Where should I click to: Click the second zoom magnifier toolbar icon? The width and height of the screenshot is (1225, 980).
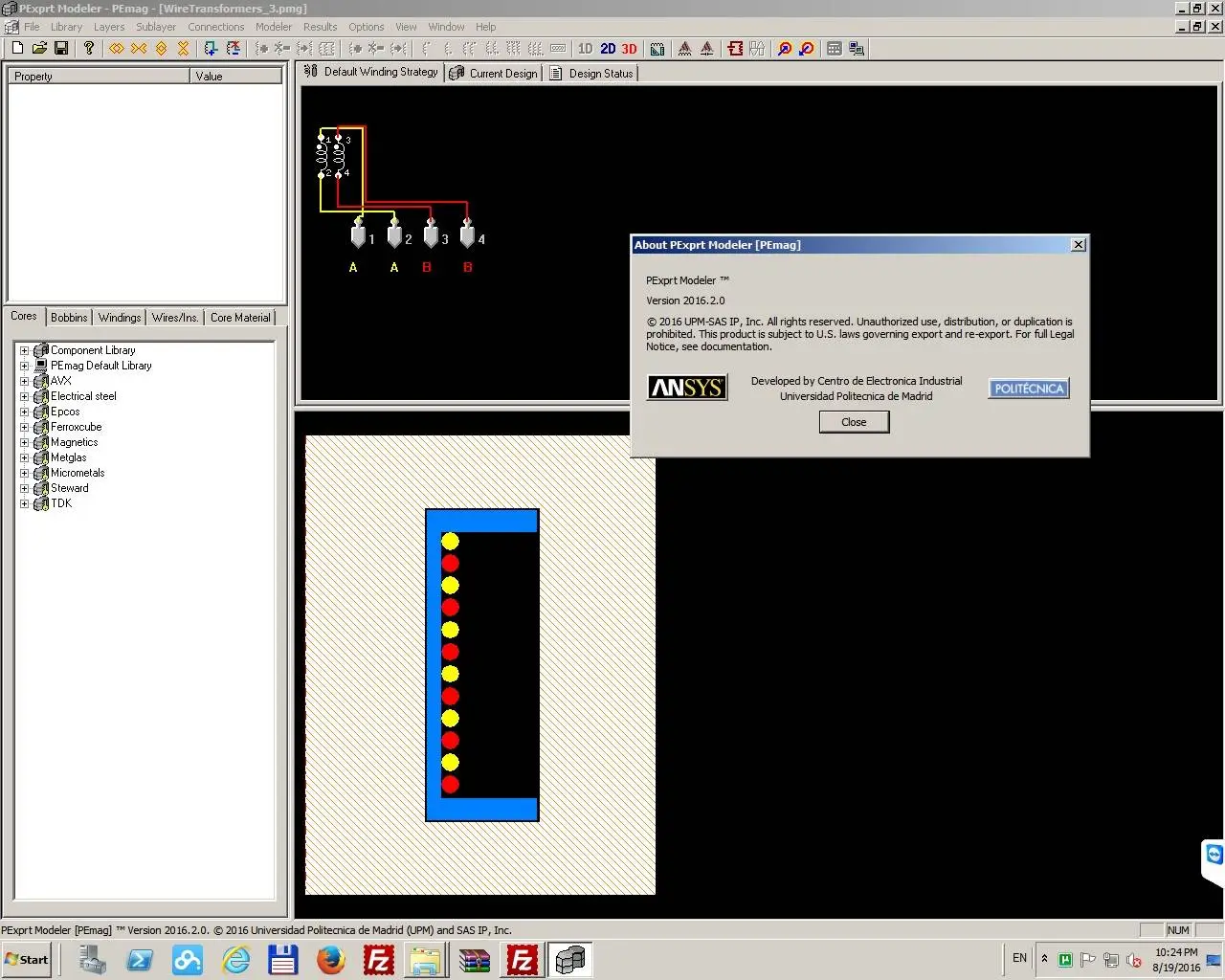pos(807,48)
